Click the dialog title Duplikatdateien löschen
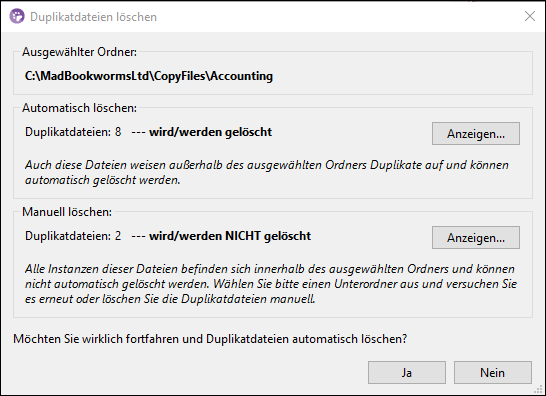 coord(93,17)
